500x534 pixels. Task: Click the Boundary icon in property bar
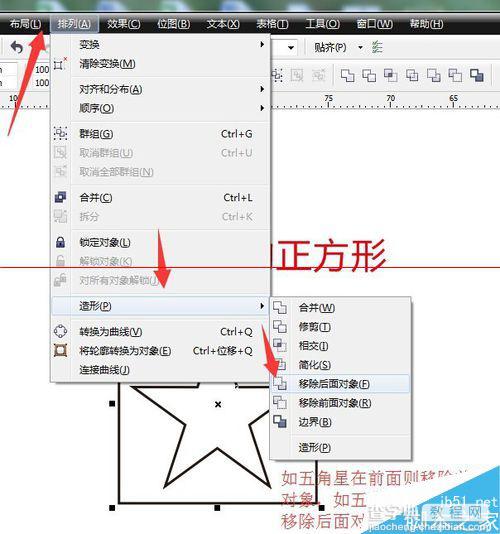[x=476, y=75]
